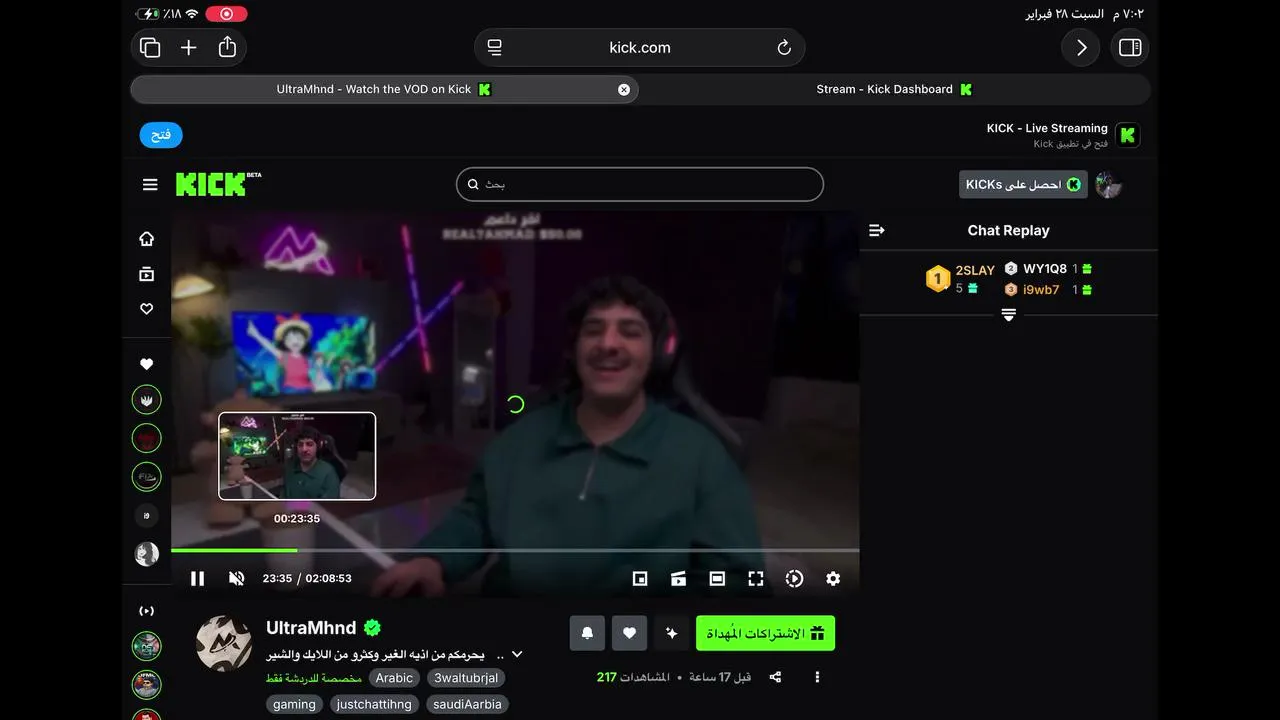Click the kick.com address bar
Viewport: 1280px width, 720px height.
(x=640, y=47)
